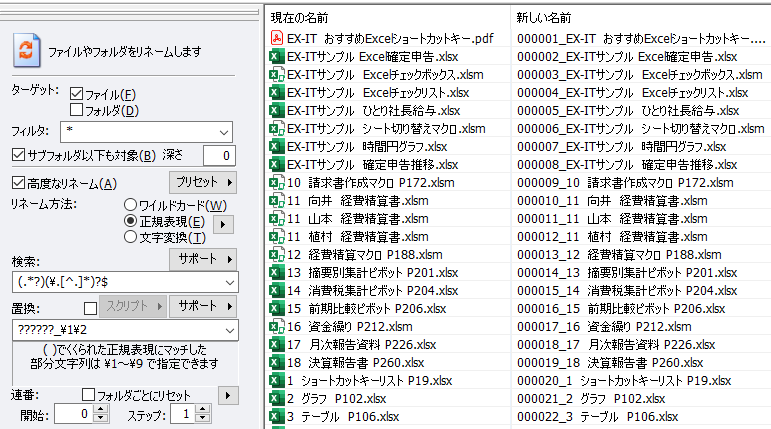Open the 連番 options arrow button
Viewport: 771px width, 429px height.
[x=228, y=395]
